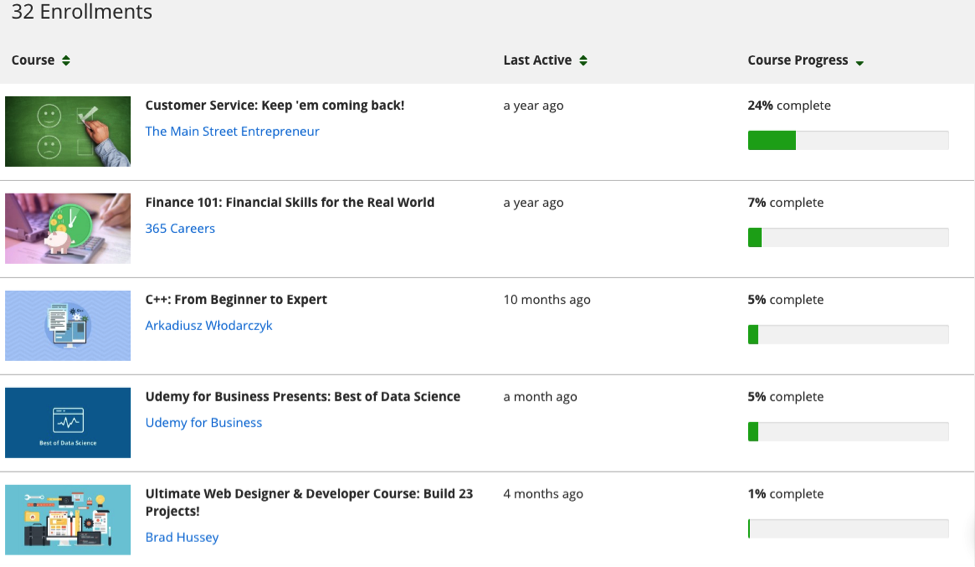This screenshot has height=567, width=975.
Task: Click Ultimate Web Designer course thumbnail
Action: [x=68, y=519]
